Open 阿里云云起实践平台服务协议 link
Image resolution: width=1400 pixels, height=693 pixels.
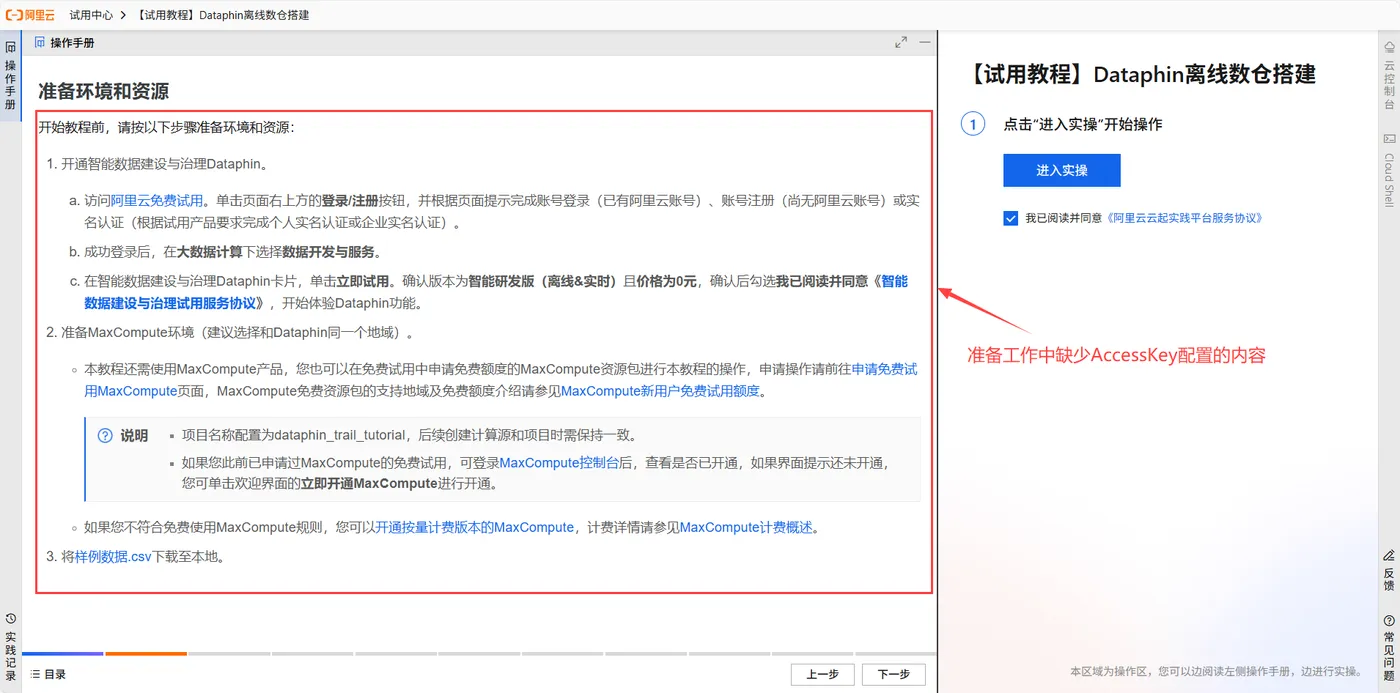(x=1184, y=218)
